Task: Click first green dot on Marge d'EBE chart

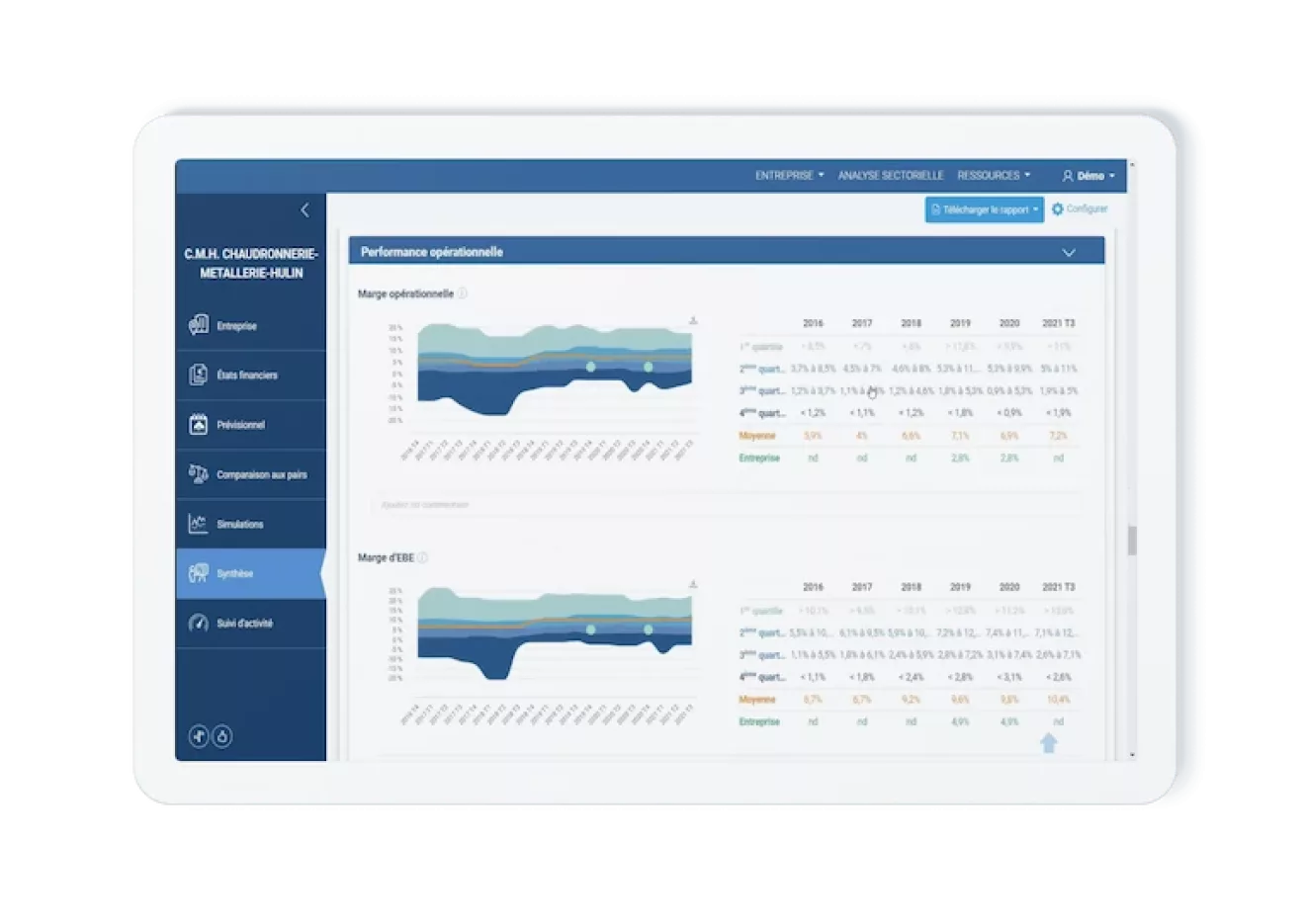Action: pyautogui.click(x=591, y=630)
